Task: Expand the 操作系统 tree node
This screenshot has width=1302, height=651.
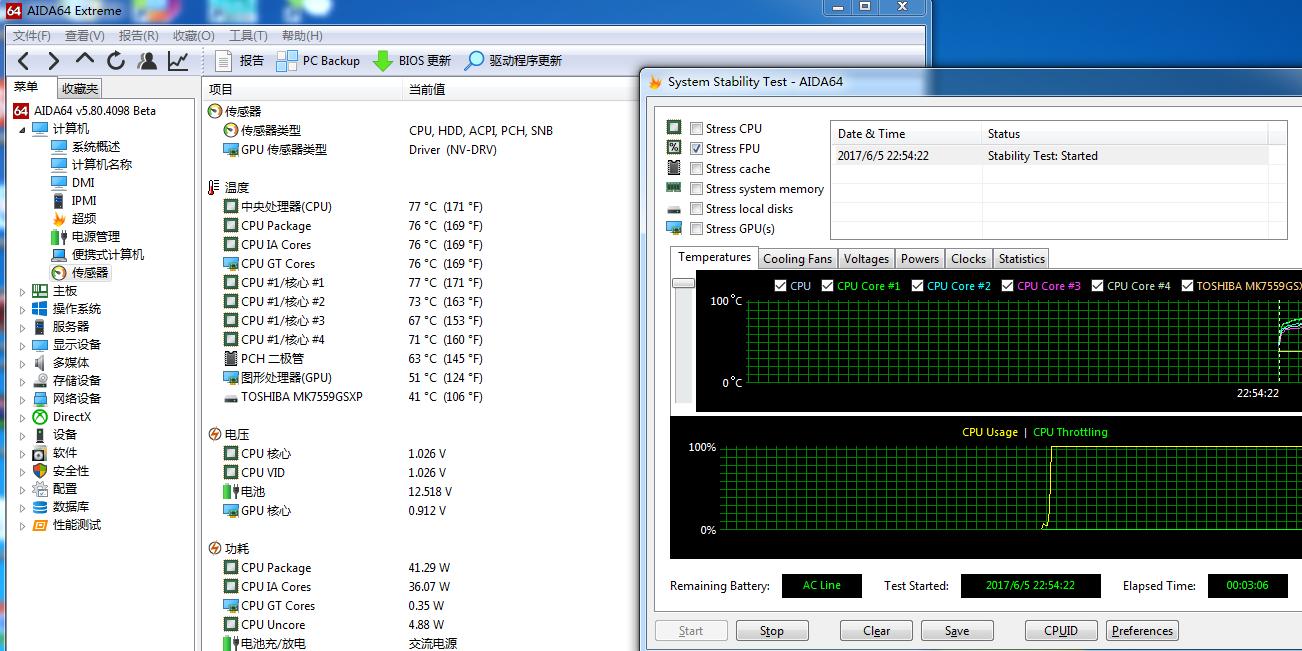Action: click(23, 309)
